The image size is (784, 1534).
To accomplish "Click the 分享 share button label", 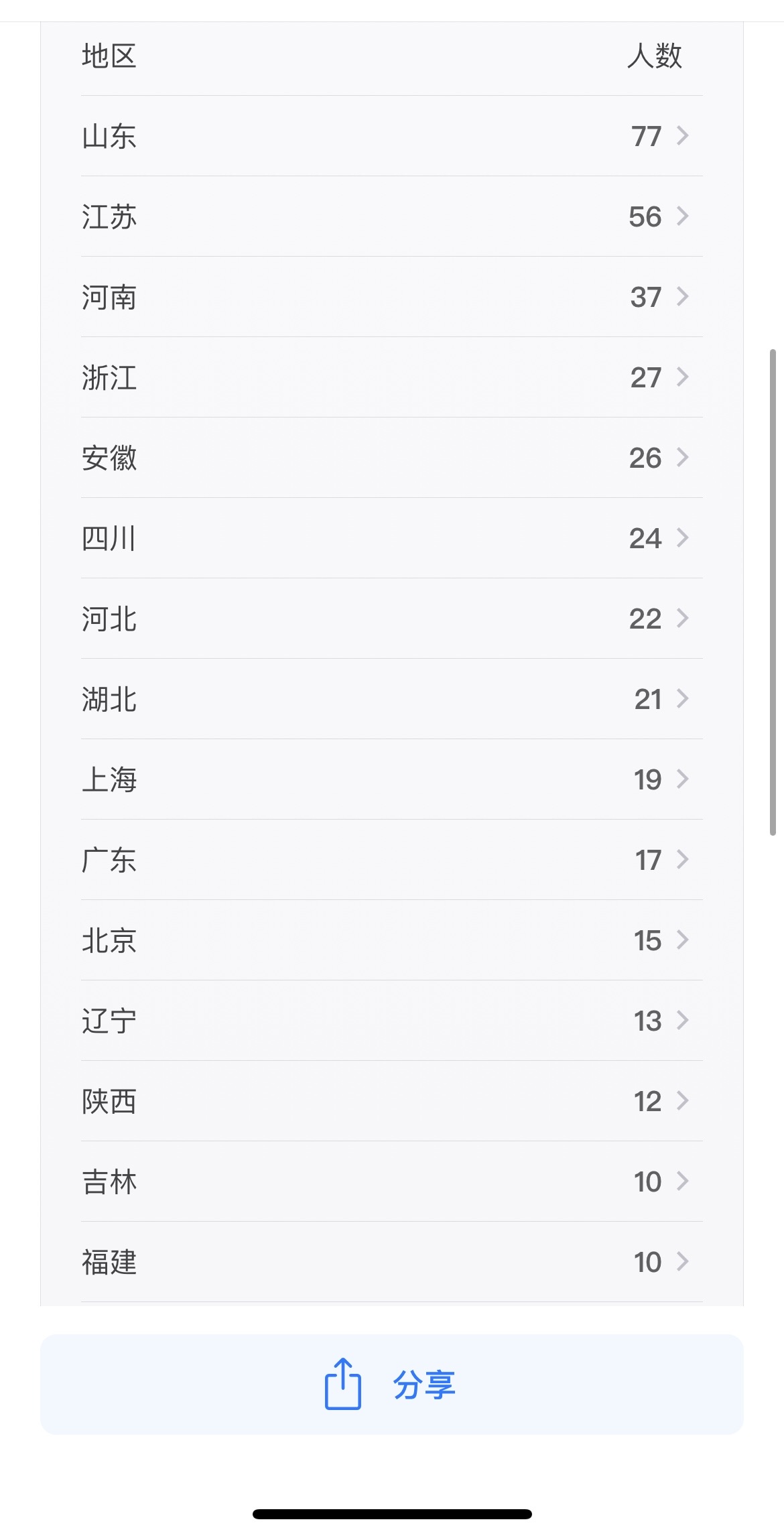I will (424, 1385).
